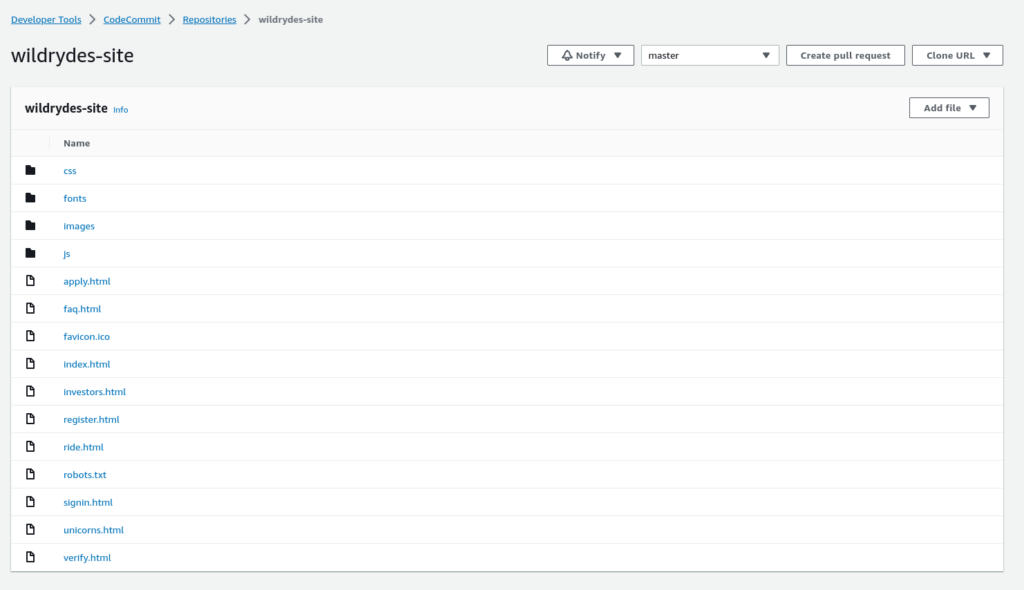View the apply.html file
This screenshot has width=1024, height=590.
click(x=87, y=281)
